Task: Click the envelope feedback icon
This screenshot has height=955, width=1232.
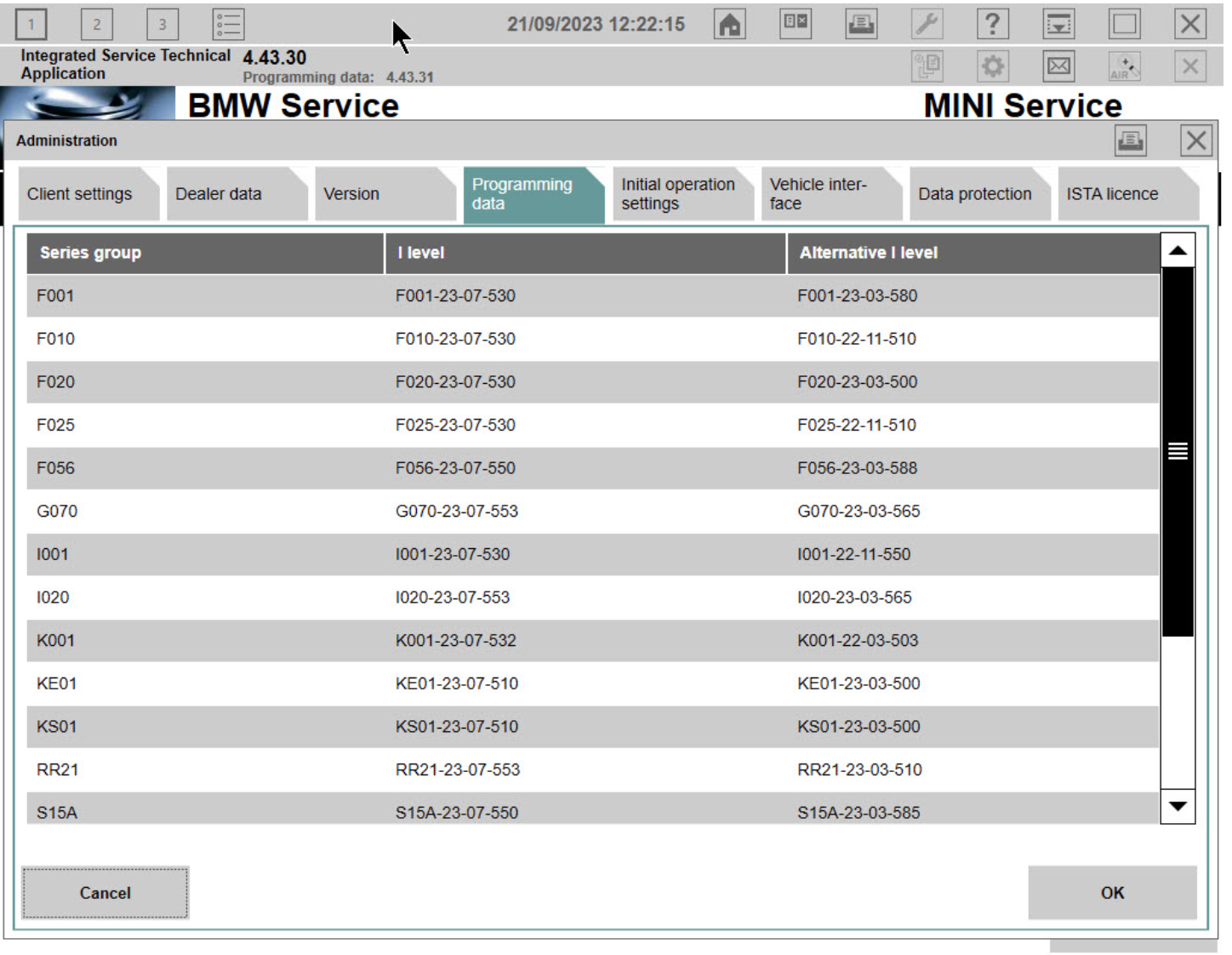Action: tap(1058, 66)
